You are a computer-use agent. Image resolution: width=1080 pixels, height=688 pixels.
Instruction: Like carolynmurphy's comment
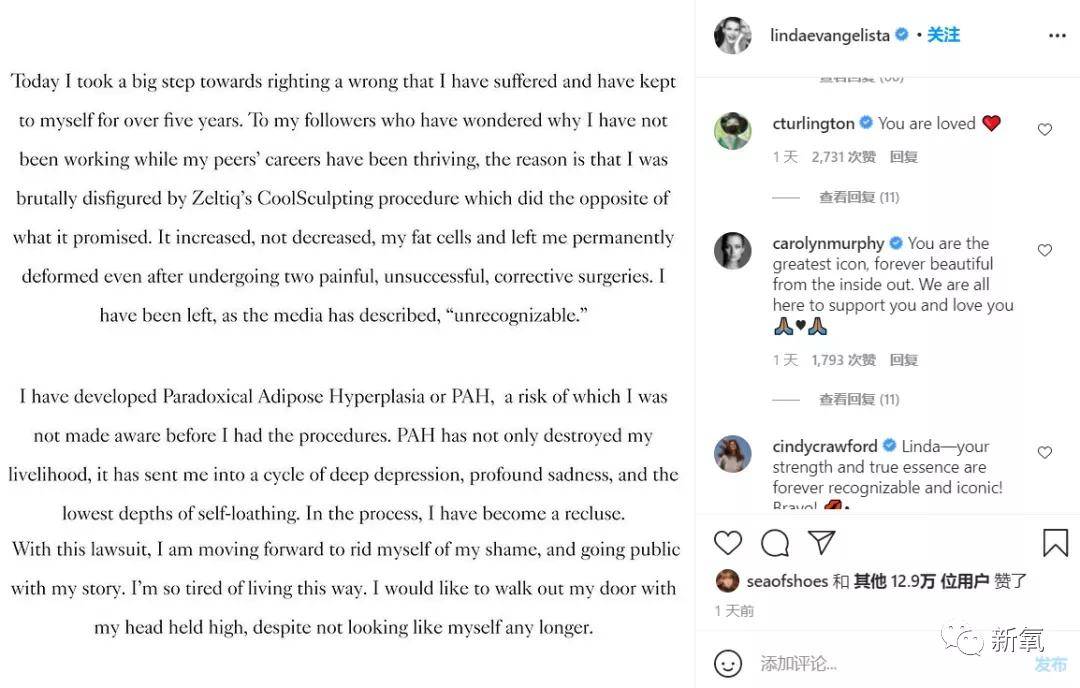(1045, 250)
